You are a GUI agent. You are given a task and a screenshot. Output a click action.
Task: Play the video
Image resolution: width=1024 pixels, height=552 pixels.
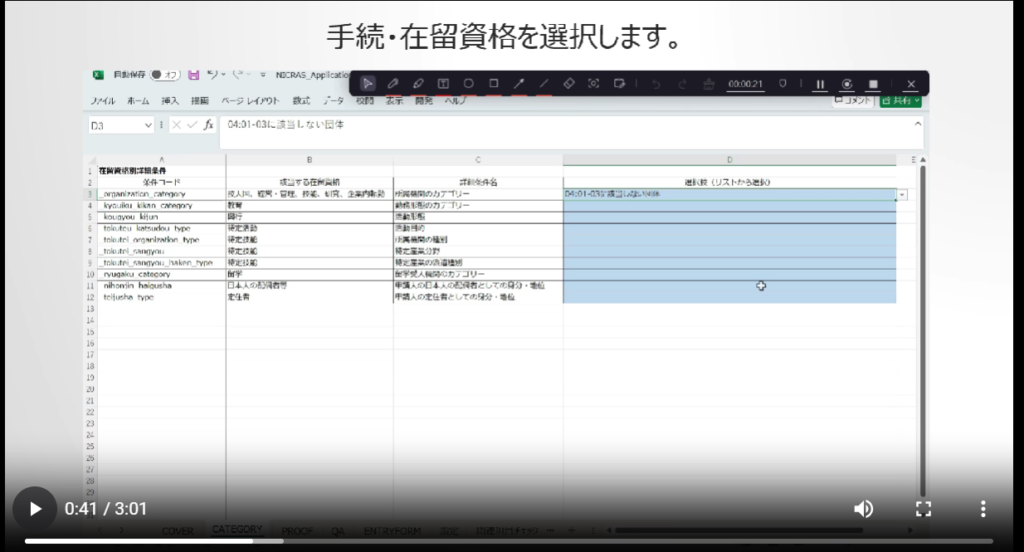click(x=35, y=509)
